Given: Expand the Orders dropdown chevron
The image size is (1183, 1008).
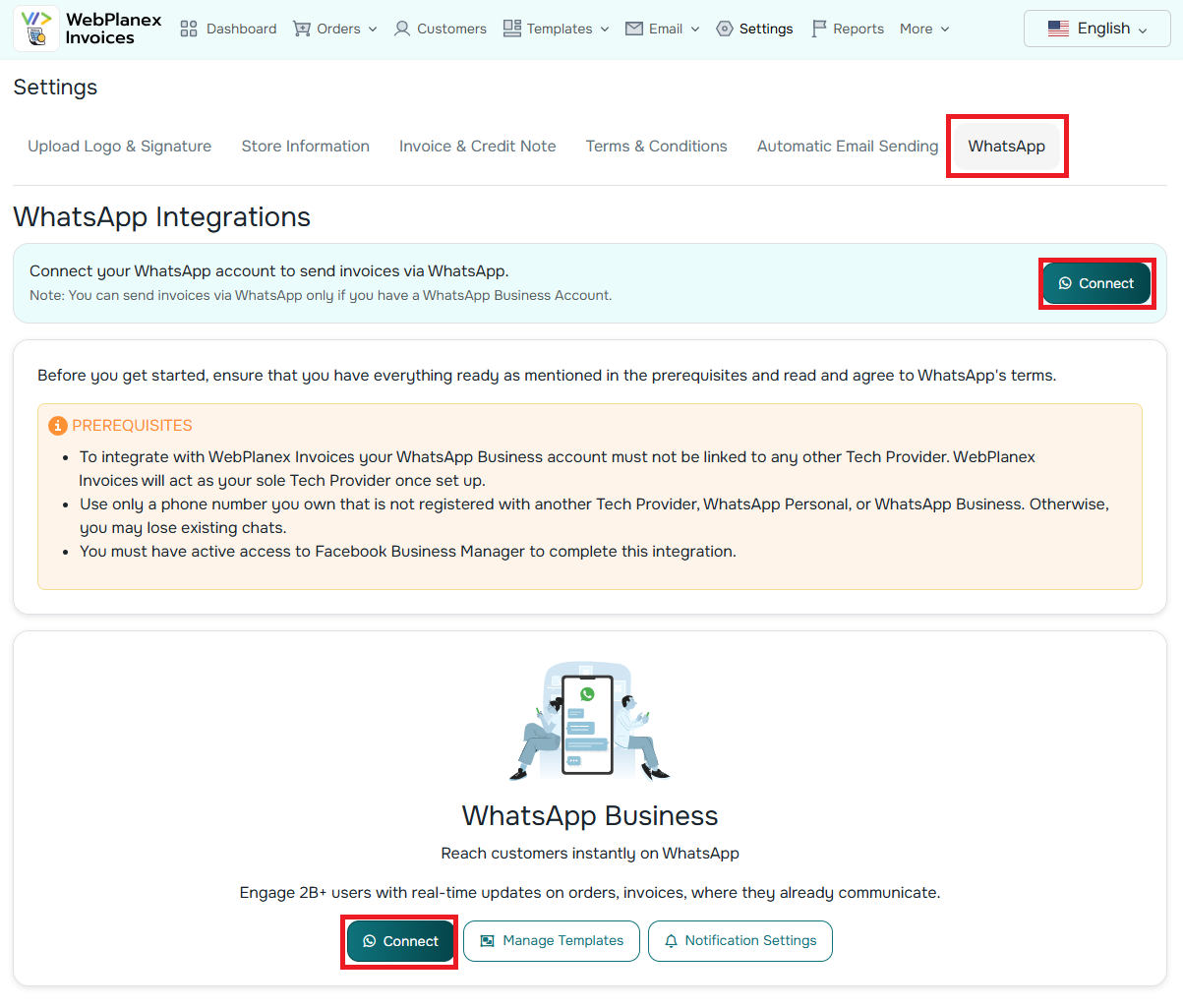Looking at the screenshot, I should (373, 30).
